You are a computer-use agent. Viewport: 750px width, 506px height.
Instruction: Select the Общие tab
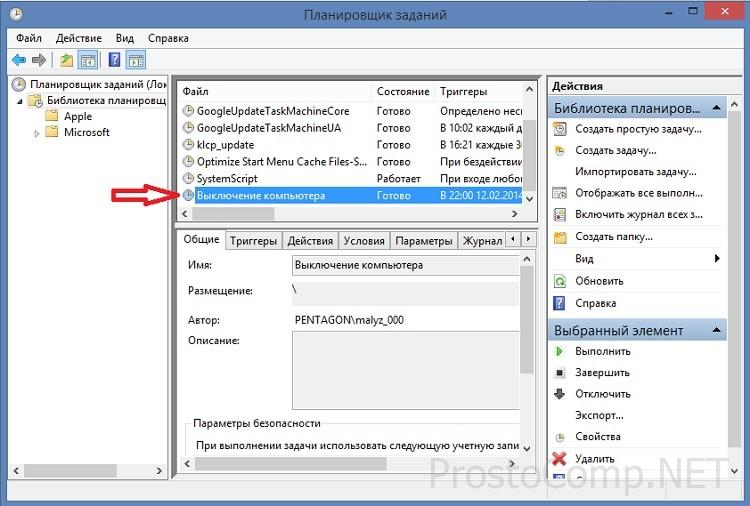(201, 239)
